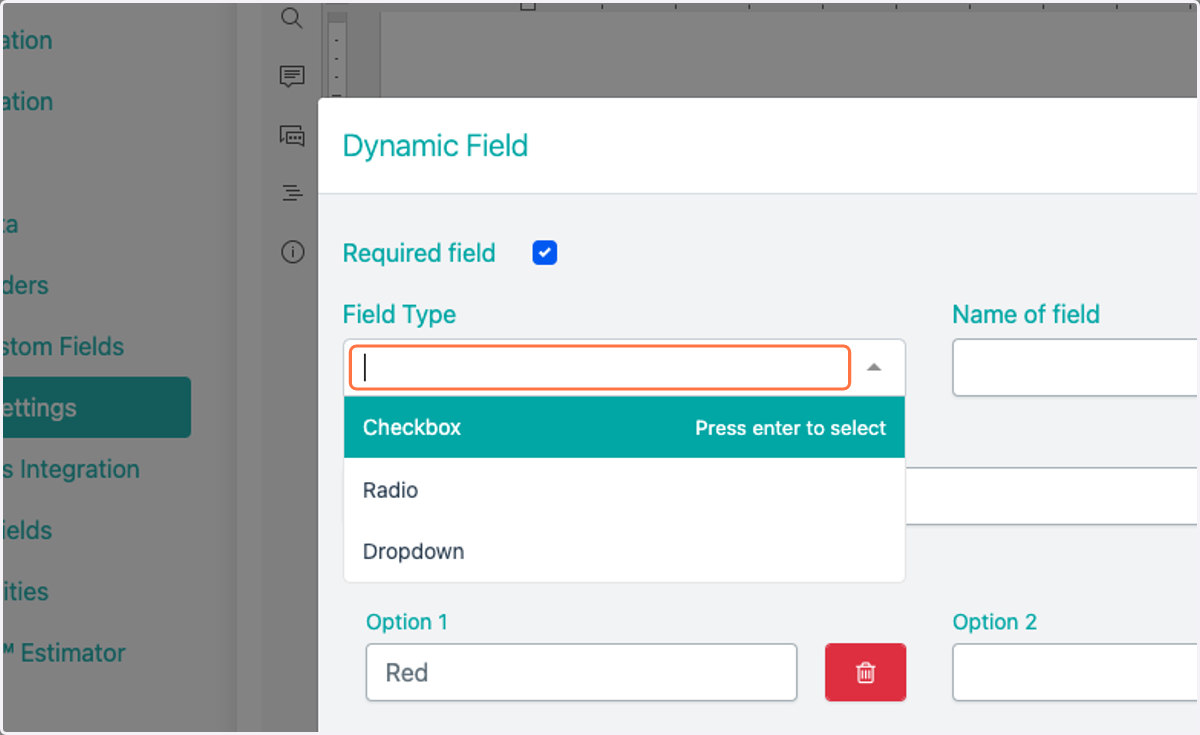The width and height of the screenshot is (1200, 735).
Task: Click the Option 2 input box
Action: 1076,672
